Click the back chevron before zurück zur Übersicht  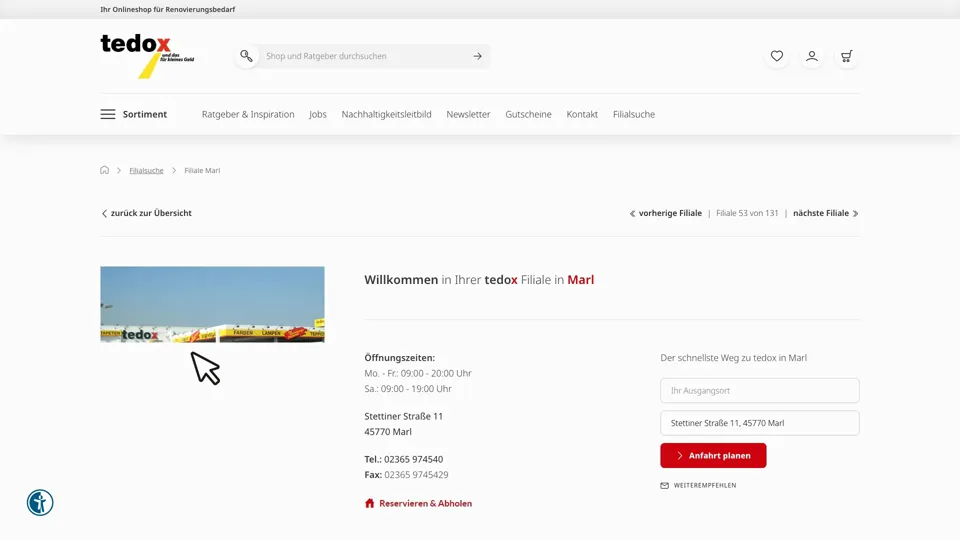pyautogui.click(x=104, y=214)
